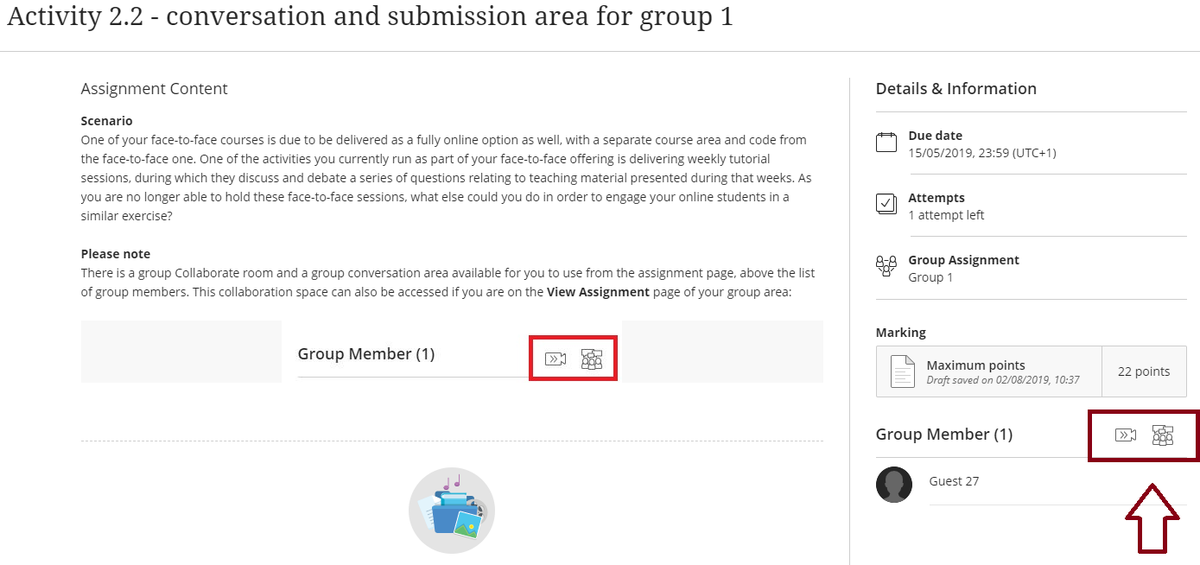Viewport: 1200px width, 565px height.
Task: Click Collaborate camera icon inside Assignment Content image
Action: [x=555, y=358]
